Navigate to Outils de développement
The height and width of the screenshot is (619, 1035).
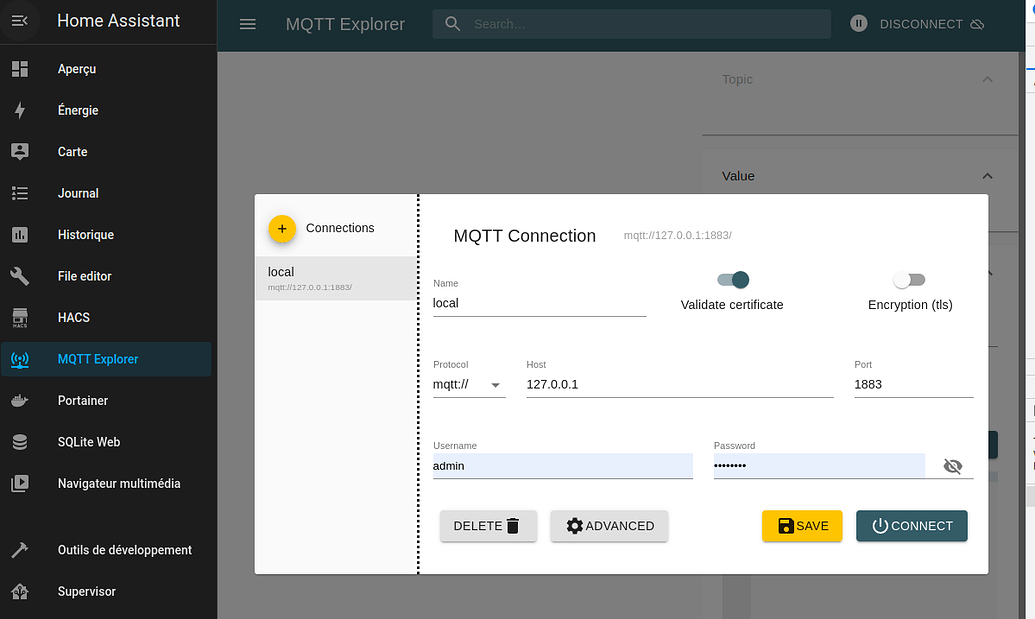pos(122,549)
